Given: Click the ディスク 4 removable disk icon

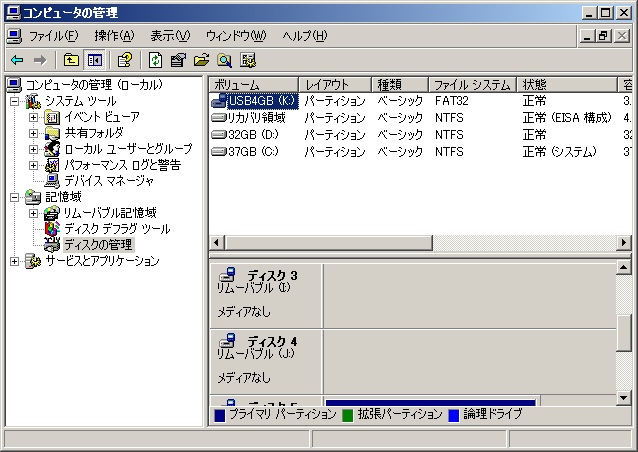Looking at the screenshot, I should point(227,340).
